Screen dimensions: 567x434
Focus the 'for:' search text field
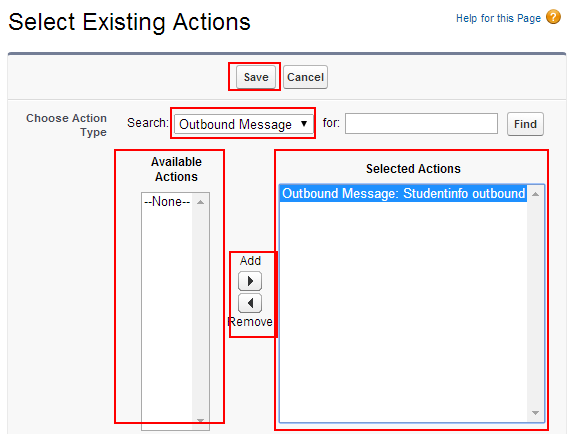click(421, 124)
